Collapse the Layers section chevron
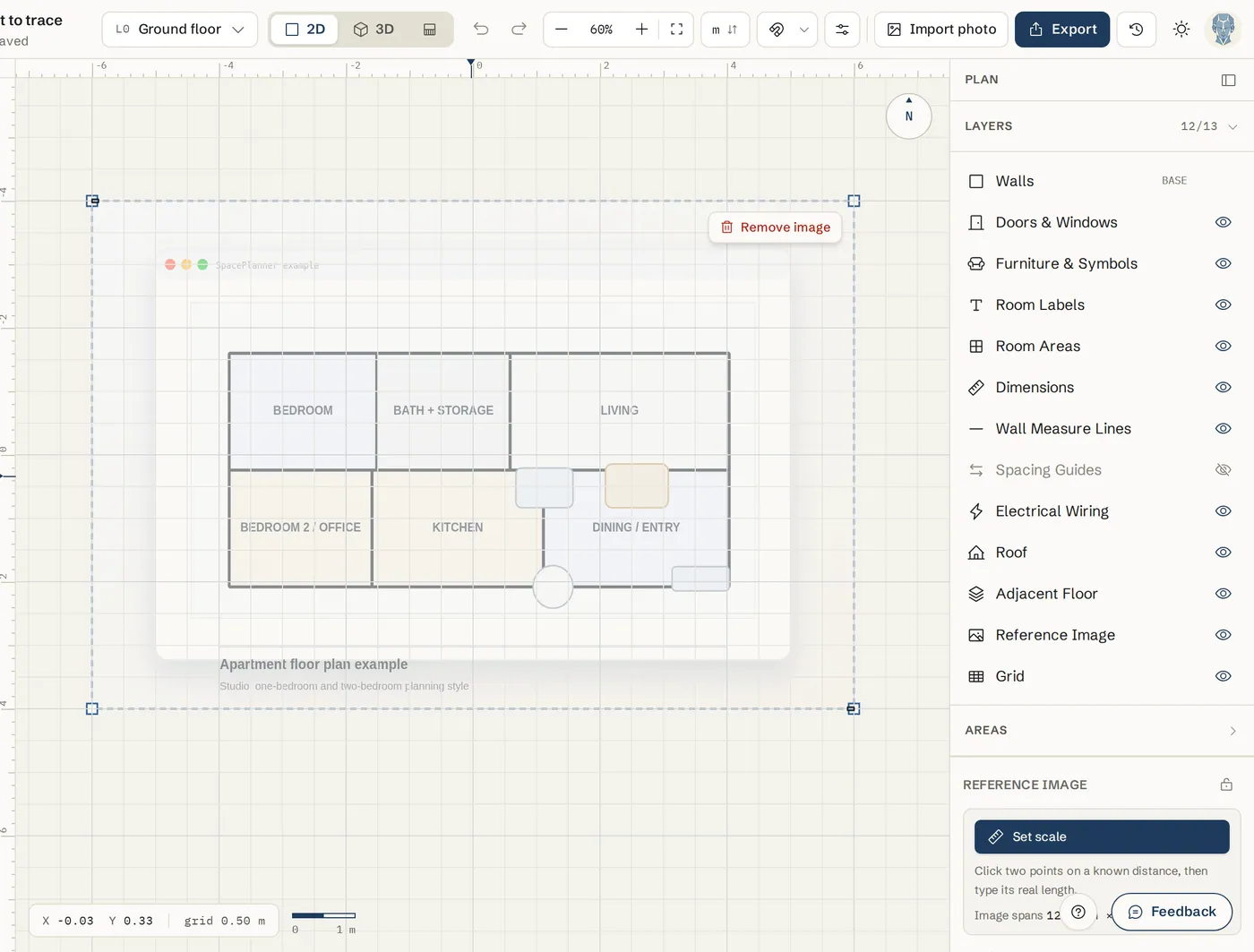Image resolution: width=1254 pixels, height=952 pixels. (1233, 127)
